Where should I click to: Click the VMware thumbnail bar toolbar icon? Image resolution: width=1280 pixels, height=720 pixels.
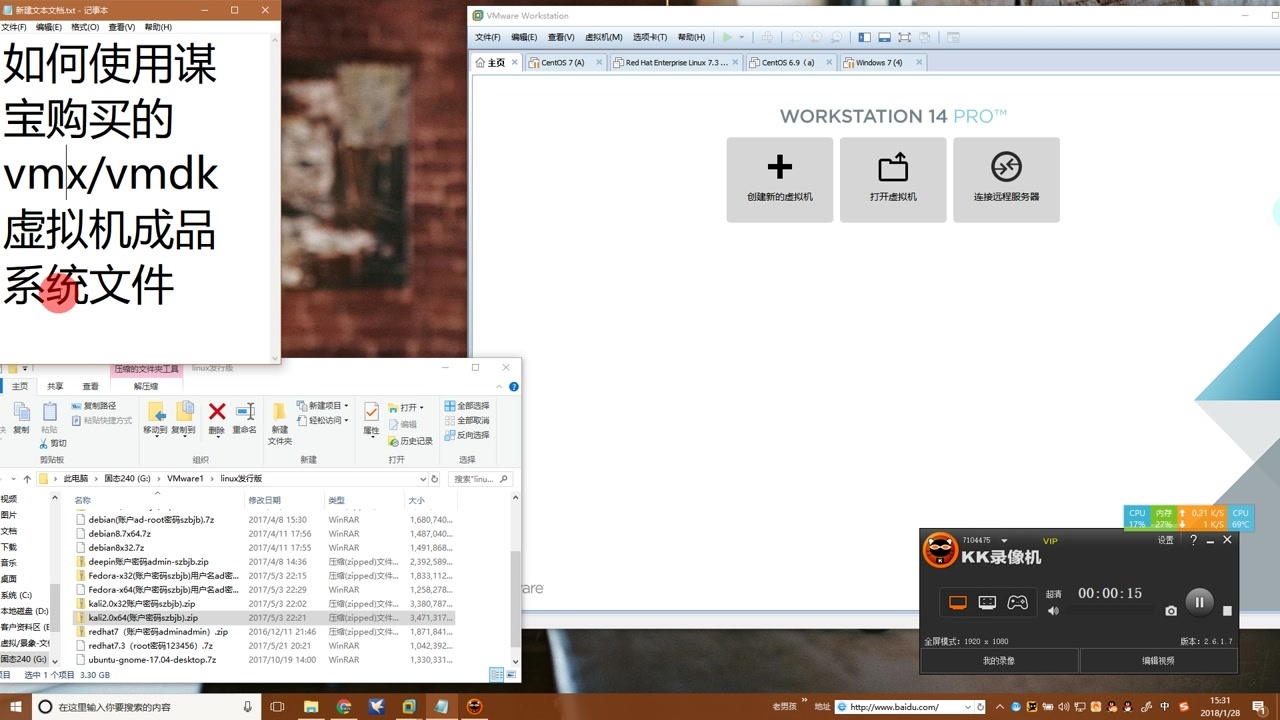(x=884, y=37)
